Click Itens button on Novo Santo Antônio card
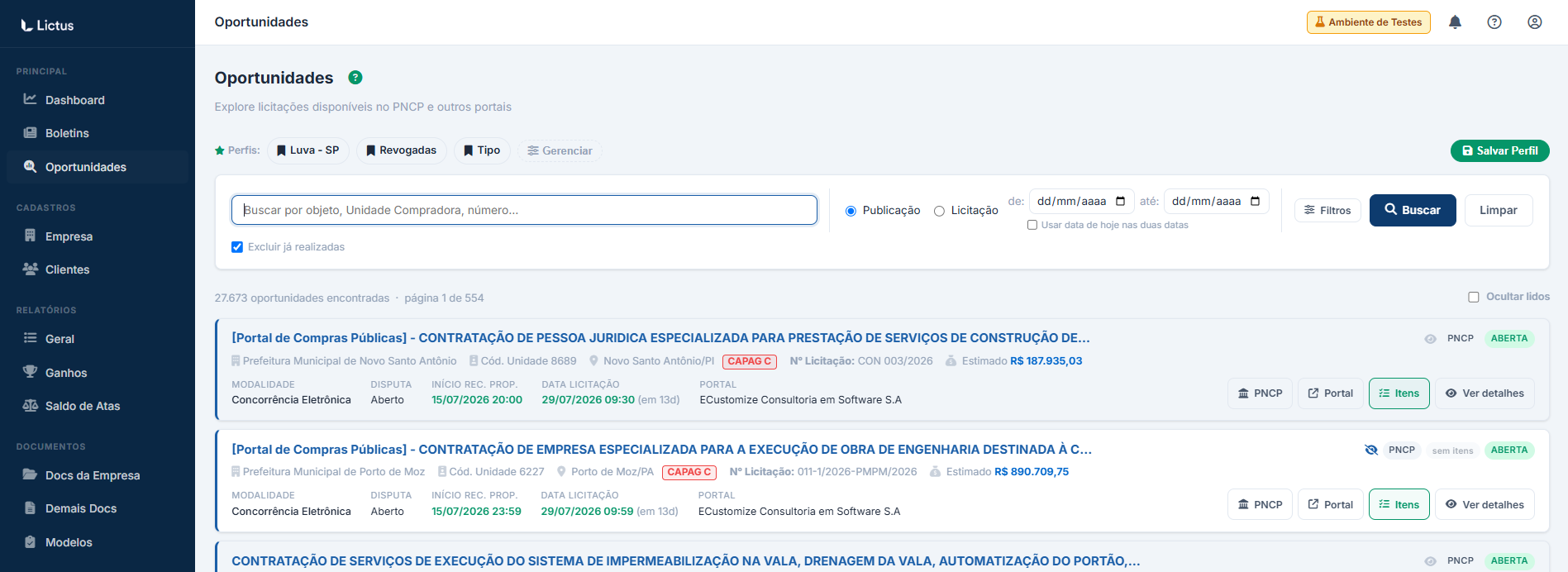The width and height of the screenshot is (1568, 572). (x=1399, y=393)
